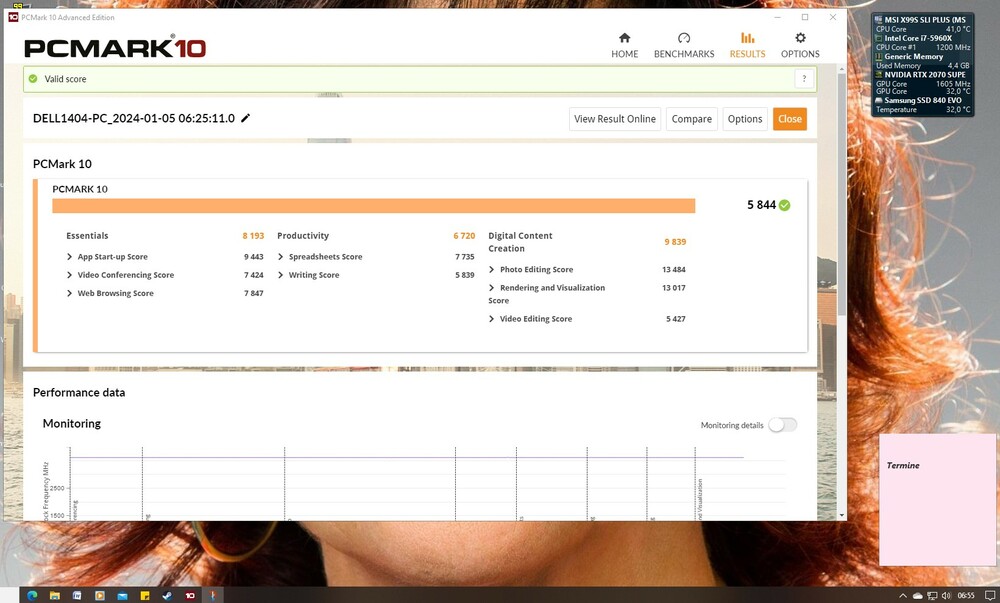
Task: Click the CPU Core #1 1200 MHz reading
Action: (x=922, y=47)
